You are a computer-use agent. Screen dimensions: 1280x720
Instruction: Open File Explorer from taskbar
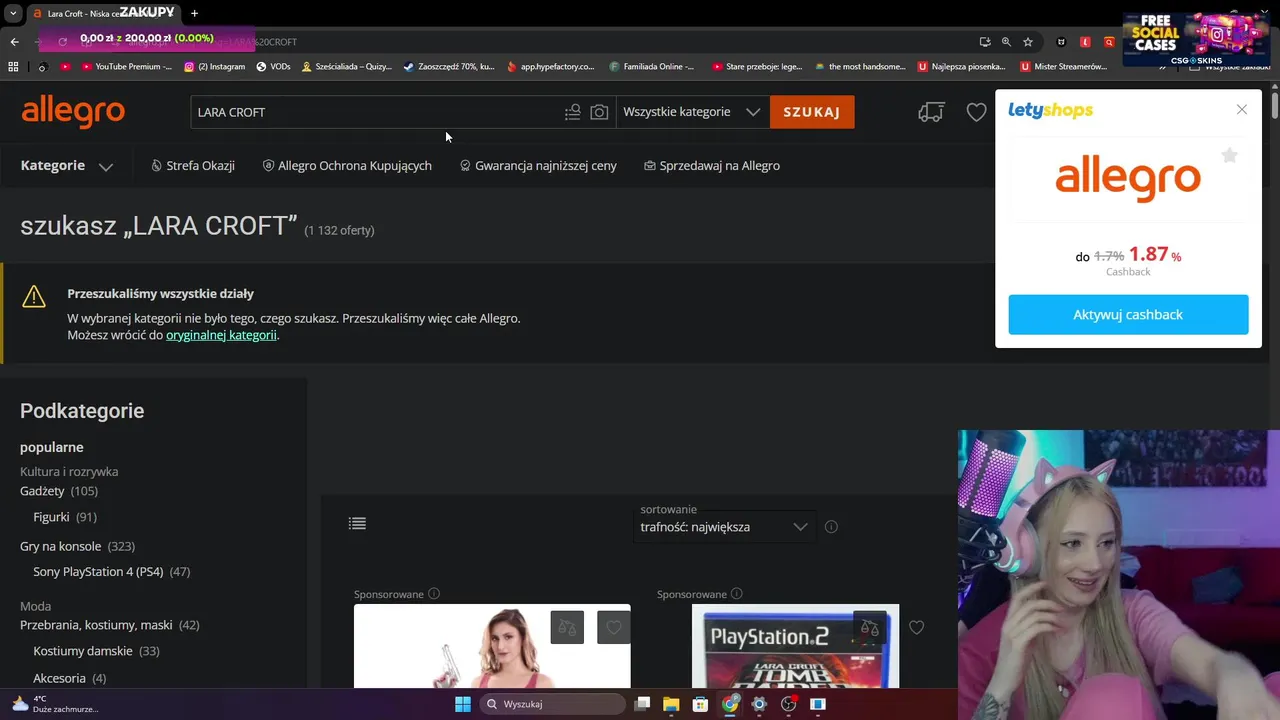[x=671, y=704]
